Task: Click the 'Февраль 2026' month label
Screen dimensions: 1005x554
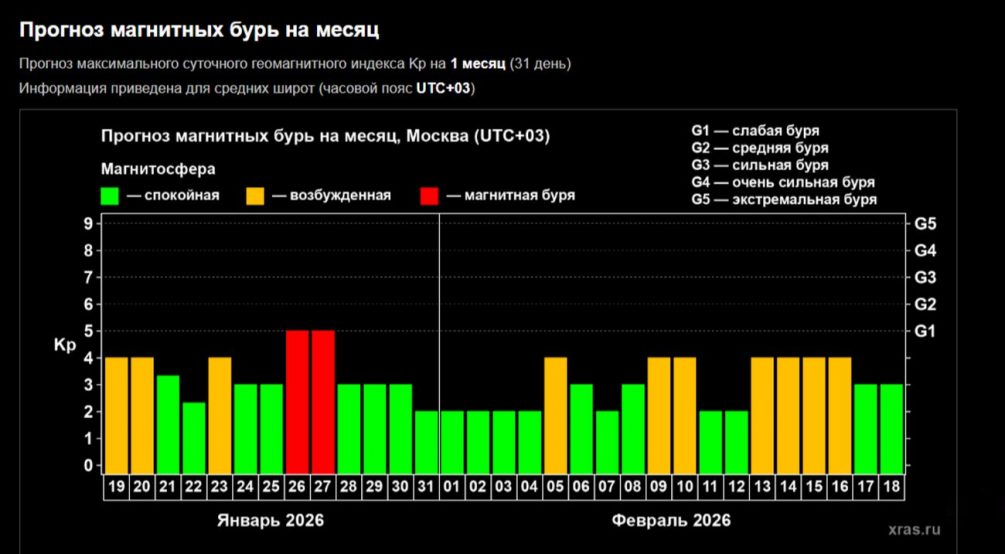Action: (671, 521)
